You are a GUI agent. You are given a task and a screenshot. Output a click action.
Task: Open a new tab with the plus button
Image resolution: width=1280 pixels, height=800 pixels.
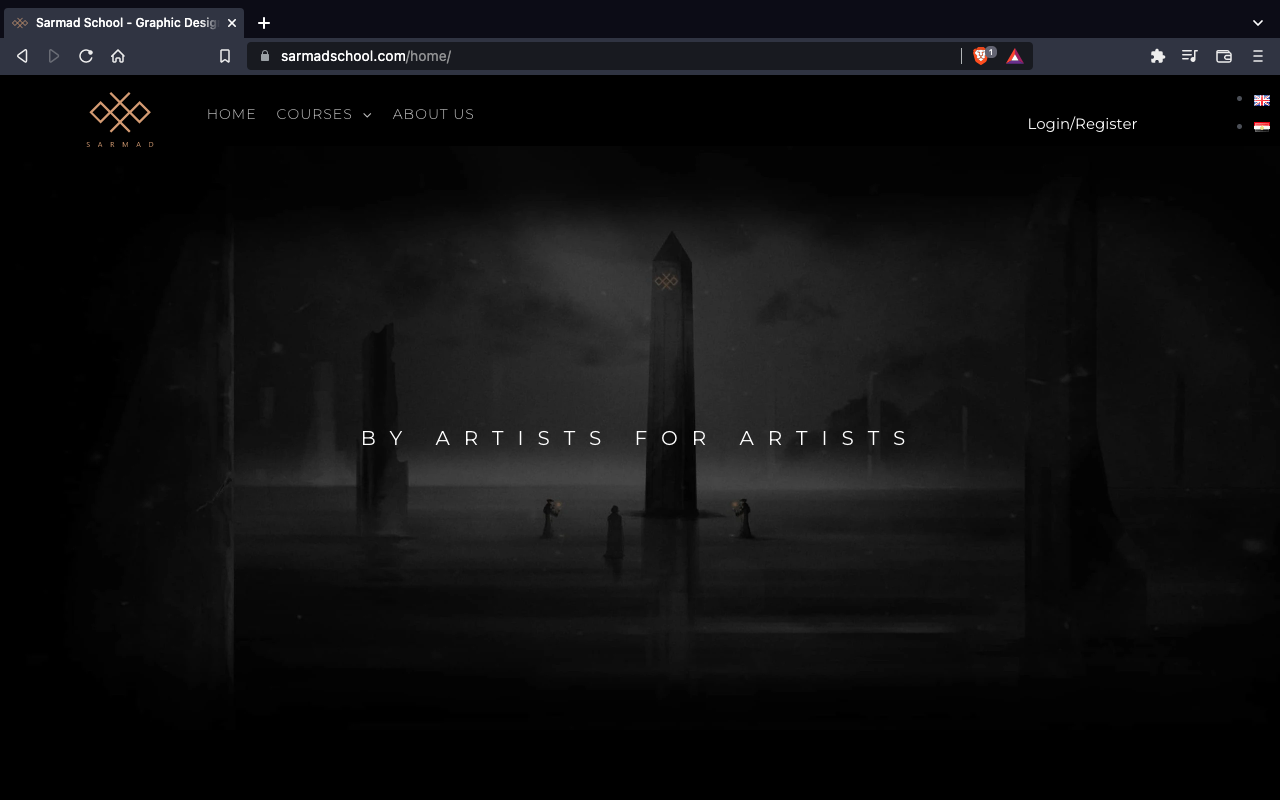[264, 22]
